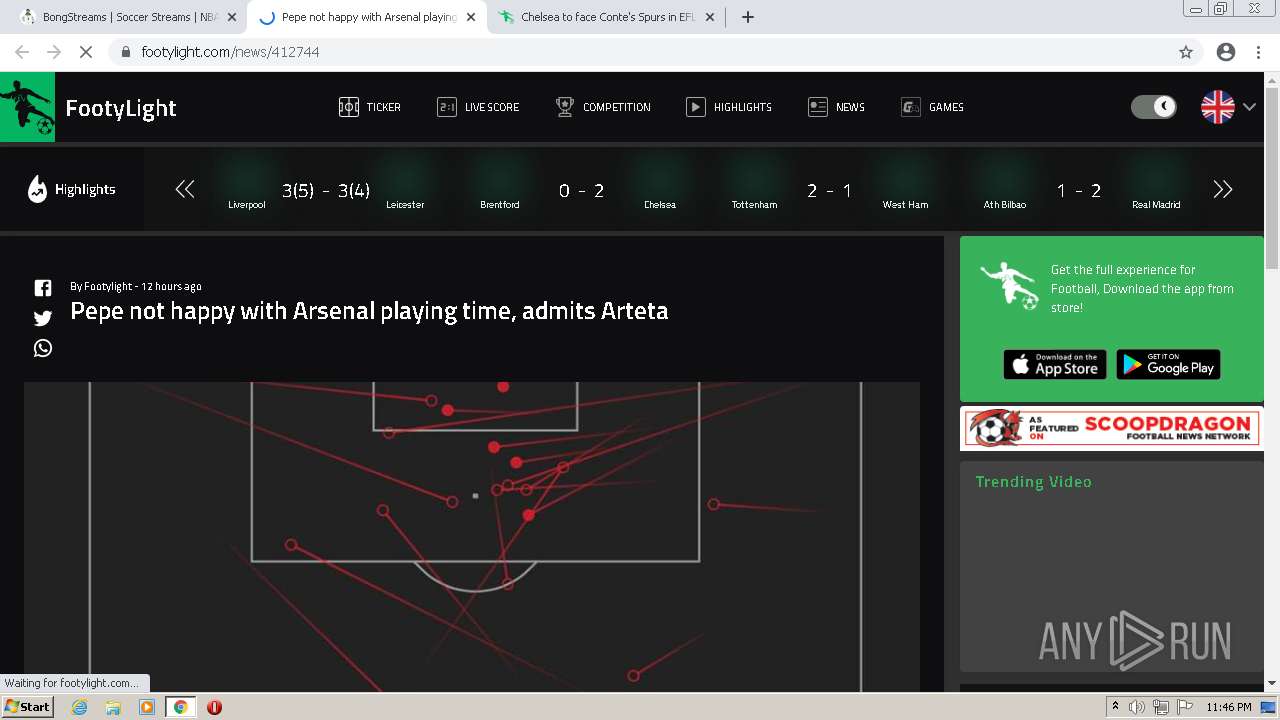Open Ath Bilbao vs Real Madrid highlight
Viewport: 1280px width, 720px height.
(1079, 189)
